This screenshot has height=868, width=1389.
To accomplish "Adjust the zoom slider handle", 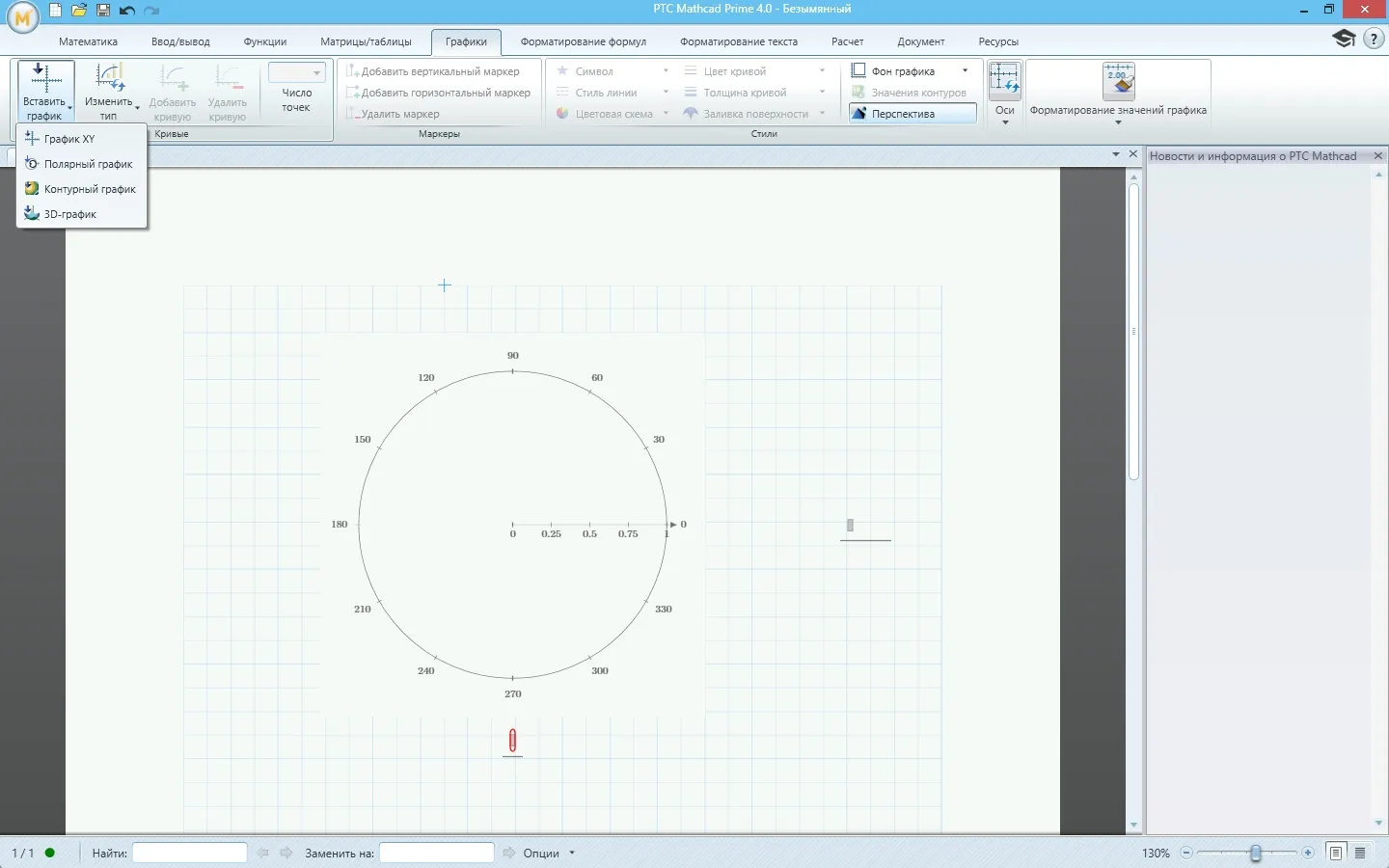I will click(1255, 853).
